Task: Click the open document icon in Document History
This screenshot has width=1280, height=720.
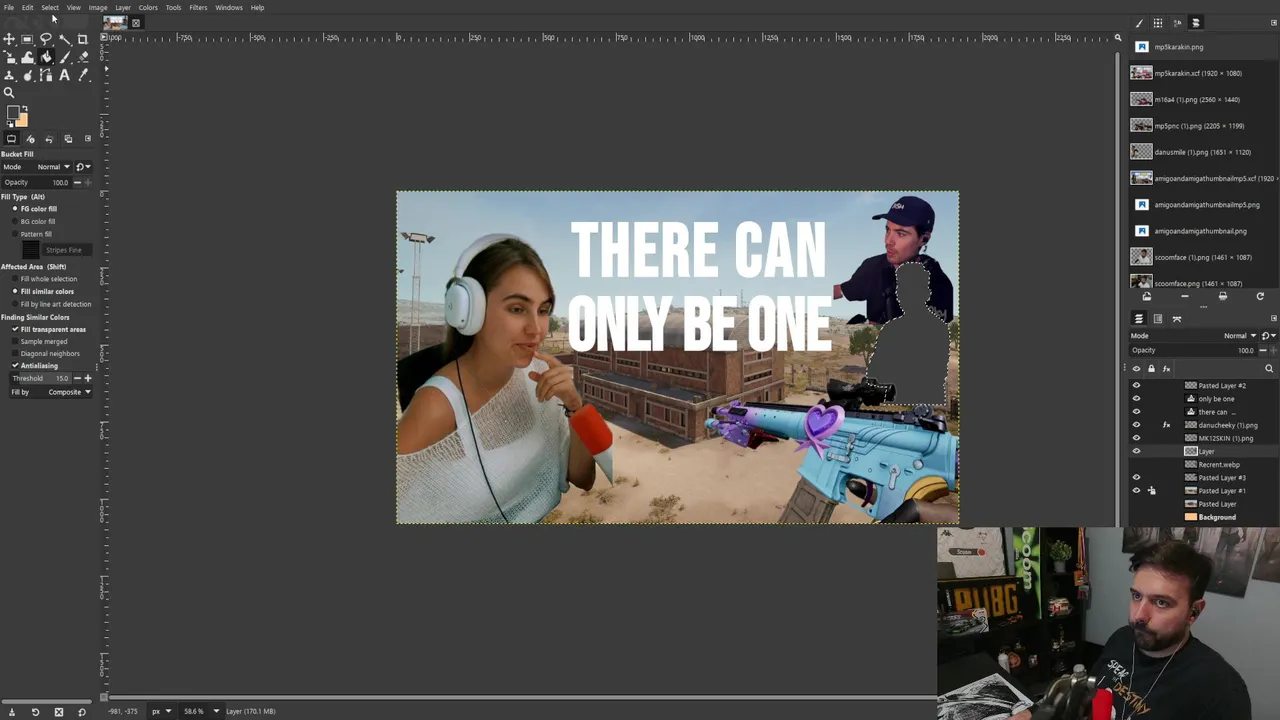Action: pos(1147,297)
